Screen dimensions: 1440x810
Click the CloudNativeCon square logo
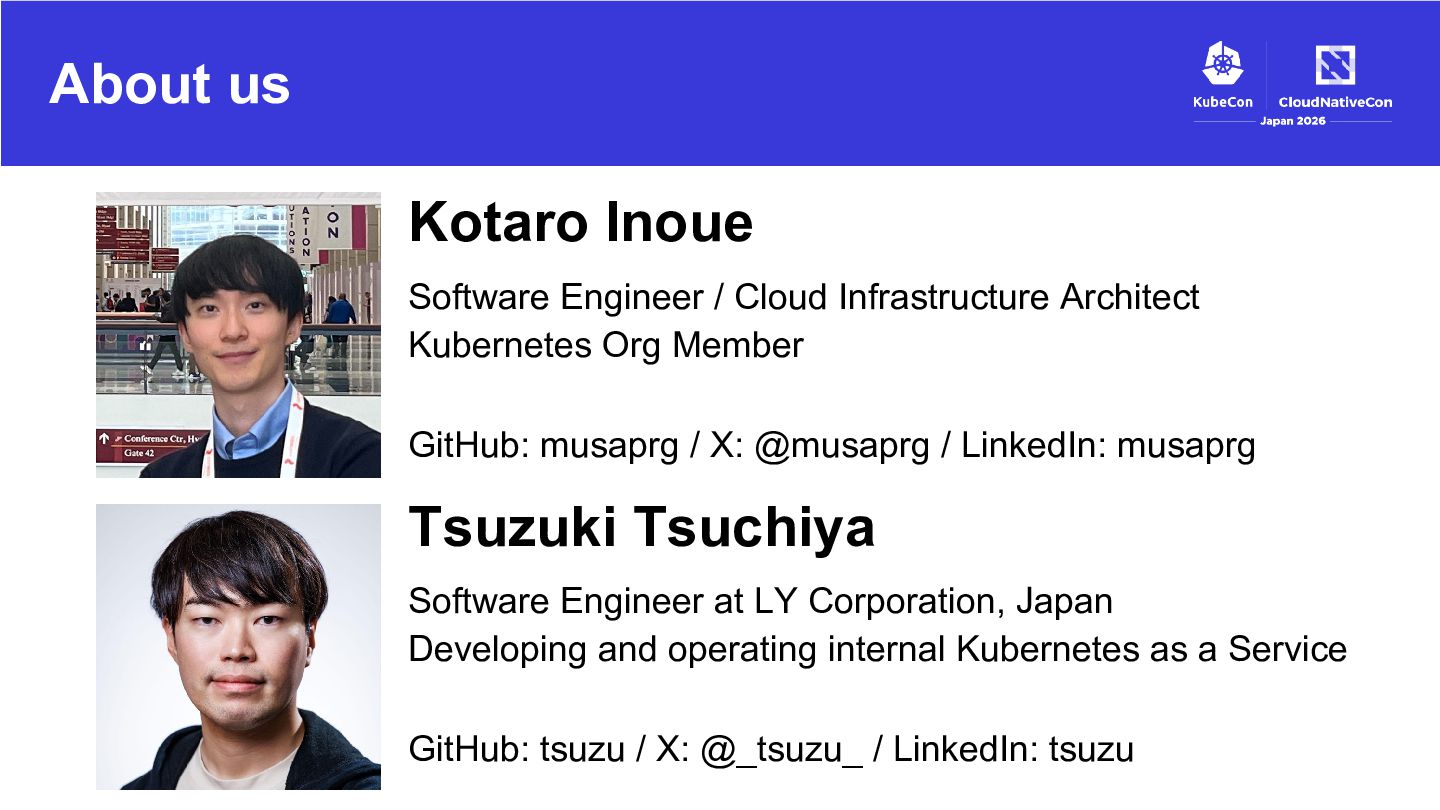tap(1335, 65)
